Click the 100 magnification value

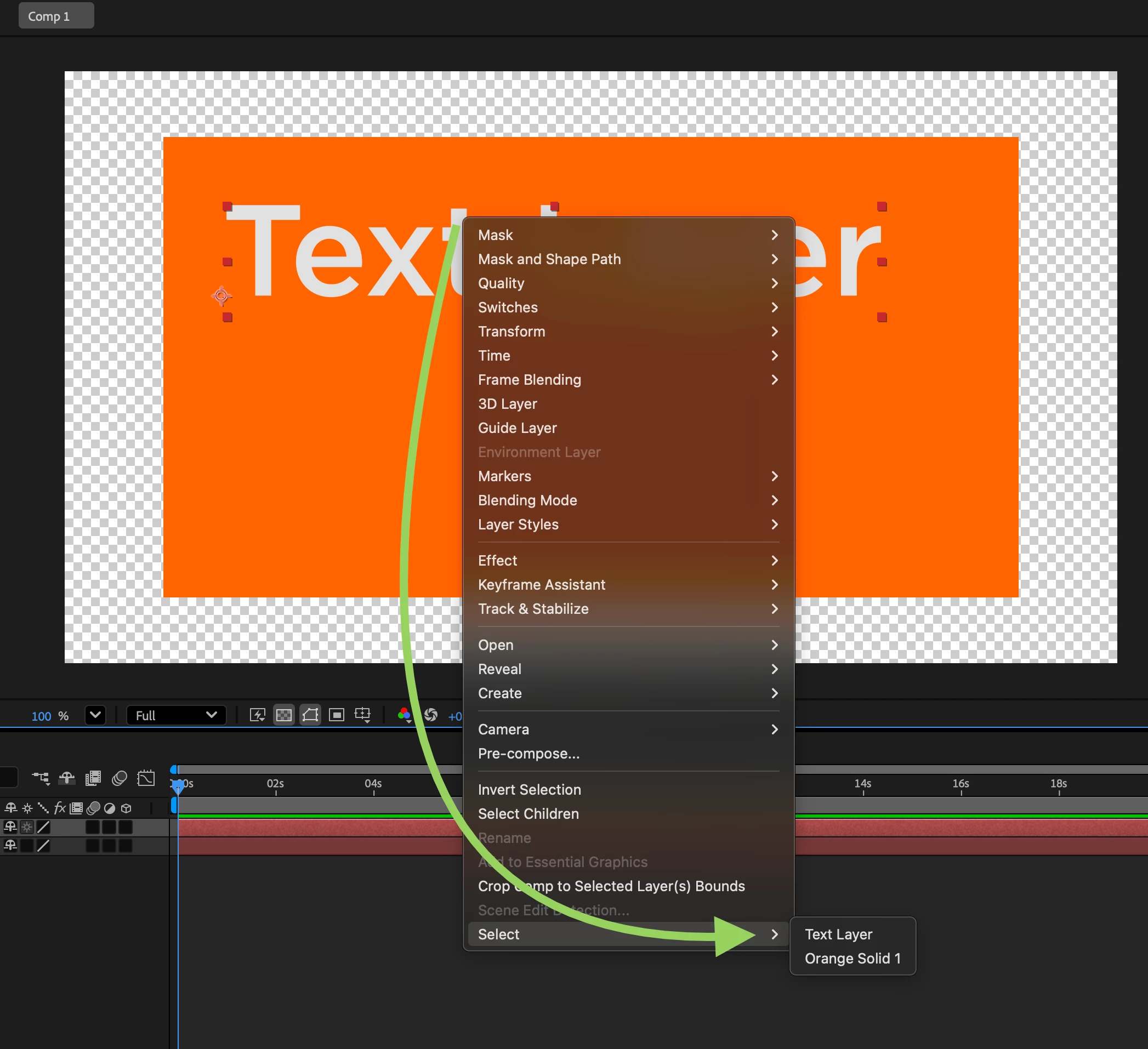pyautogui.click(x=41, y=716)
